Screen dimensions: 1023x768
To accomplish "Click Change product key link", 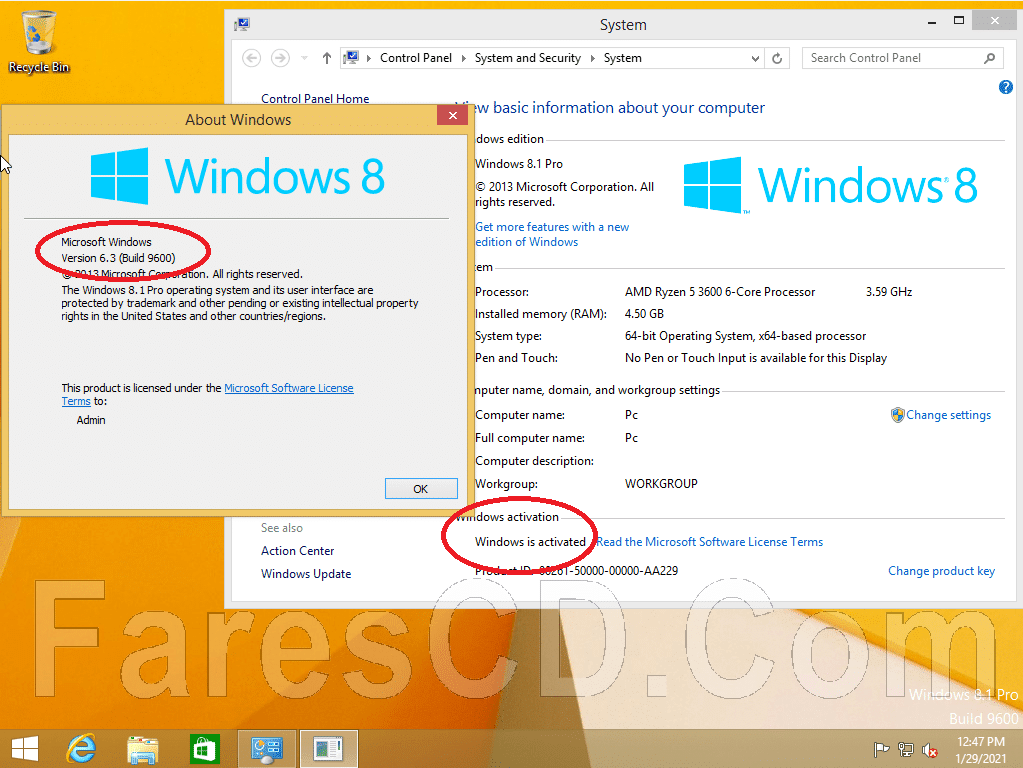I will point(941,571).
